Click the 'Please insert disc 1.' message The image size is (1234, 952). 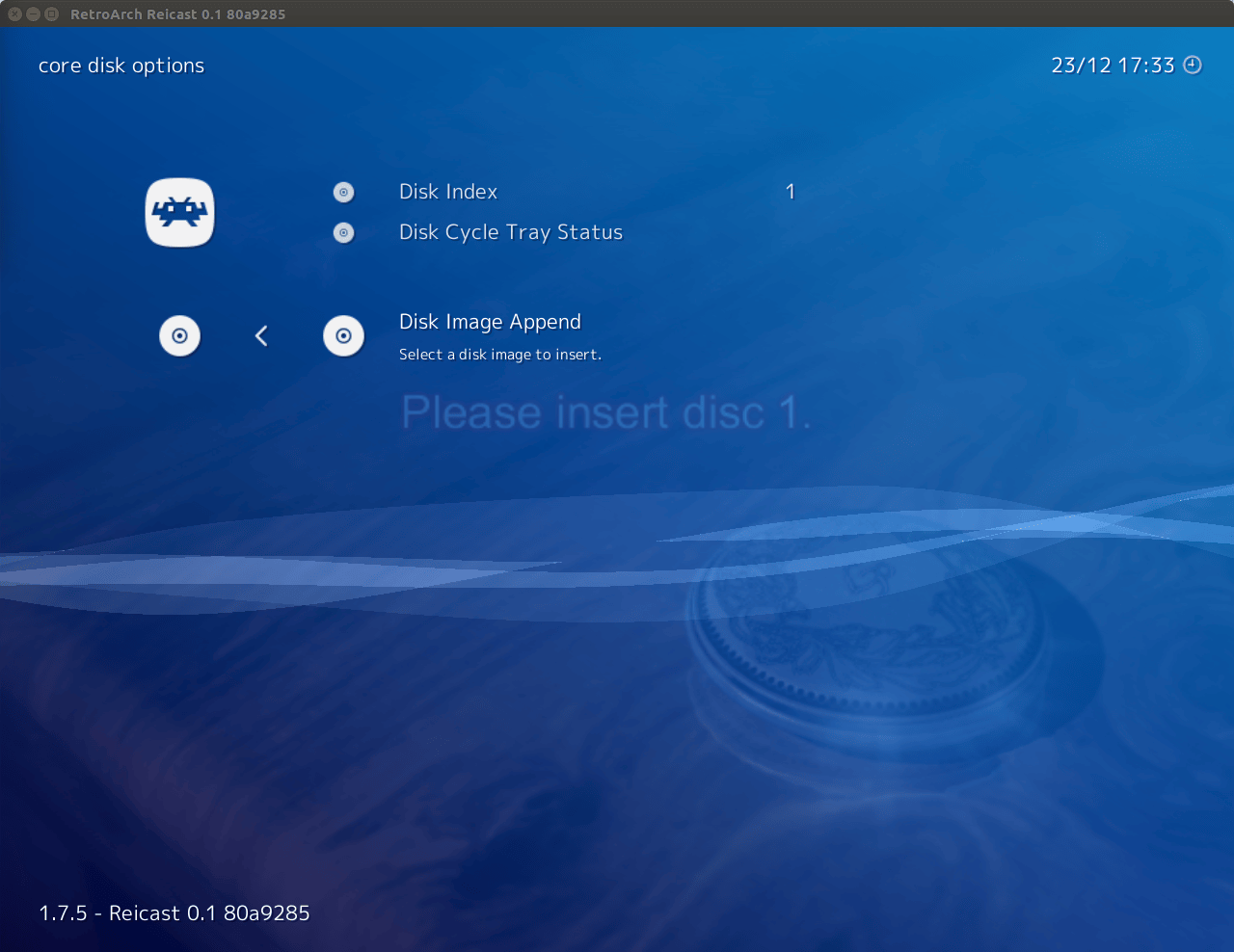point(606,413)
